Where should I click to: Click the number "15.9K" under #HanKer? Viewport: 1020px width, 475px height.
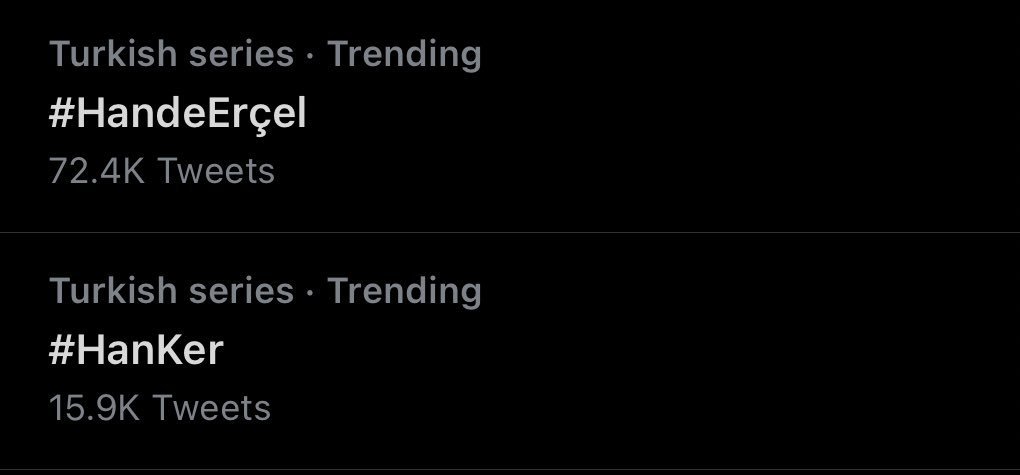click(95, 408)
